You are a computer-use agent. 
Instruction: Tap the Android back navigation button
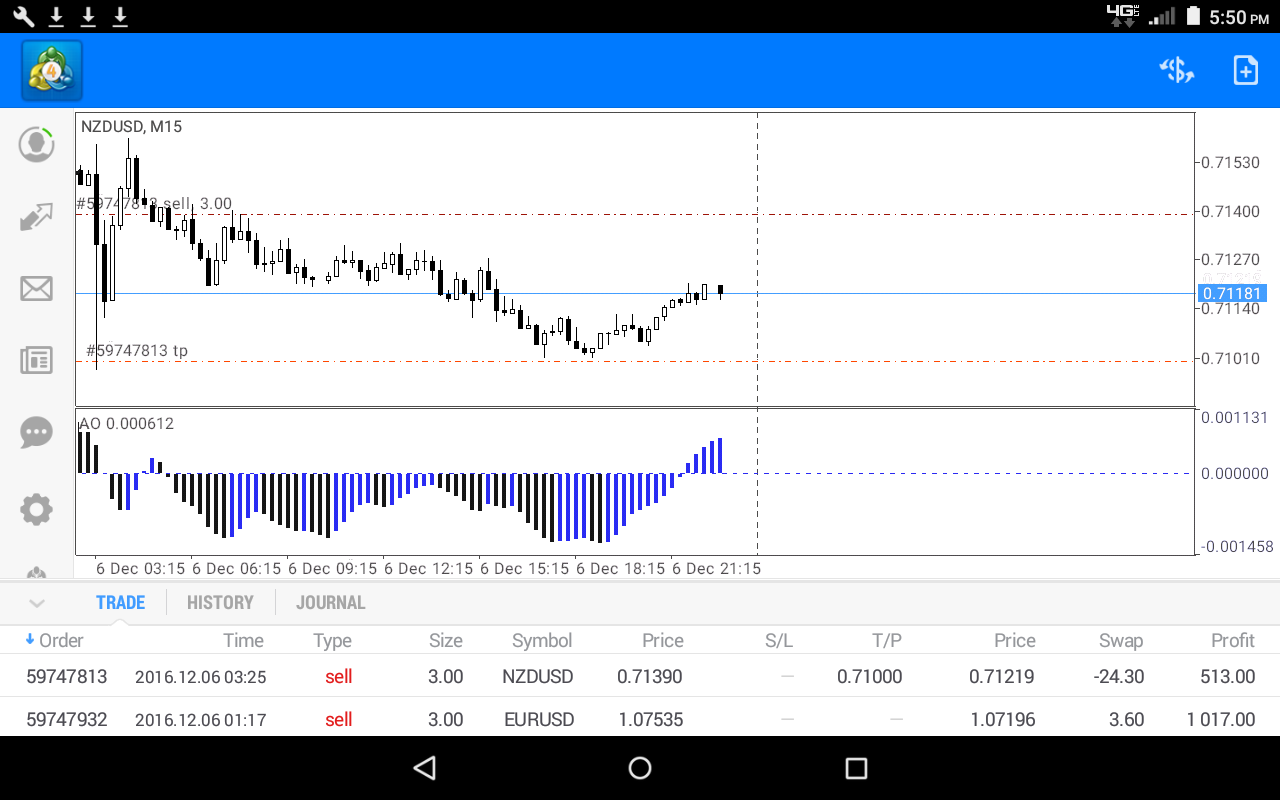pyautogui.click(x=424, y=767)
